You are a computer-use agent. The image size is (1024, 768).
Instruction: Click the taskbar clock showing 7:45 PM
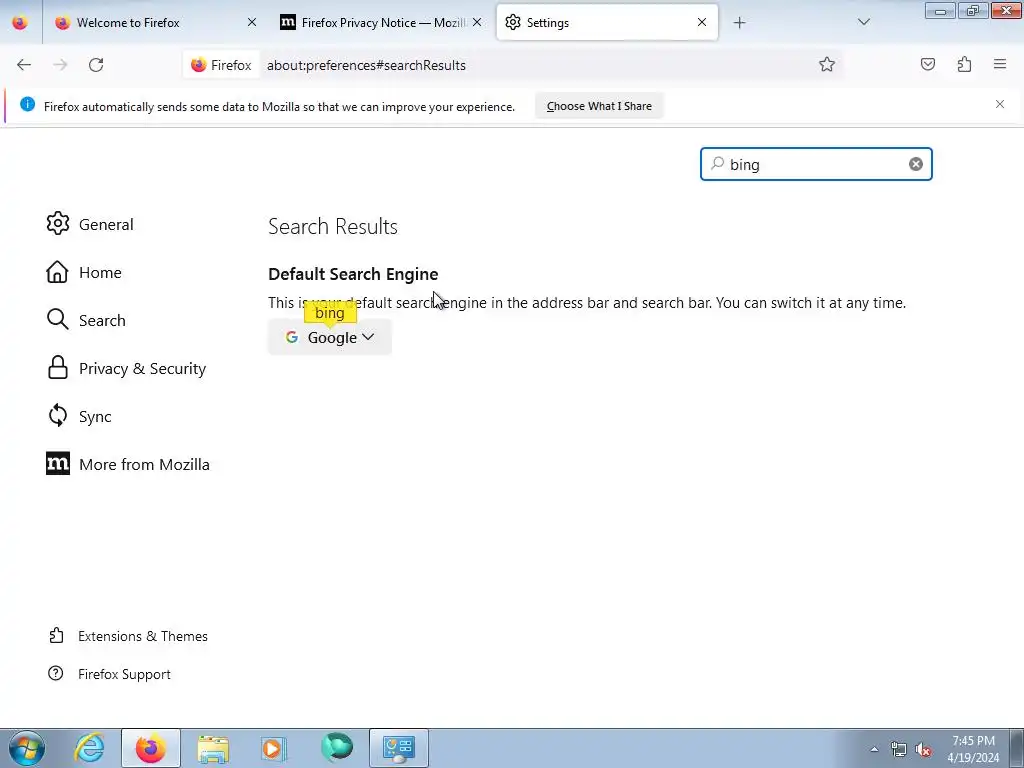(973, 749)
